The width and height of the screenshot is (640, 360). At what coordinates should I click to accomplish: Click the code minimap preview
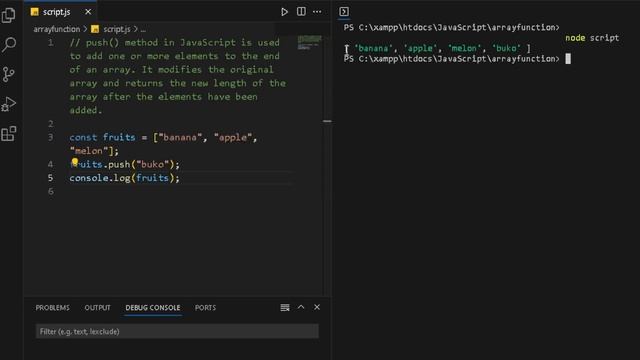309,42
